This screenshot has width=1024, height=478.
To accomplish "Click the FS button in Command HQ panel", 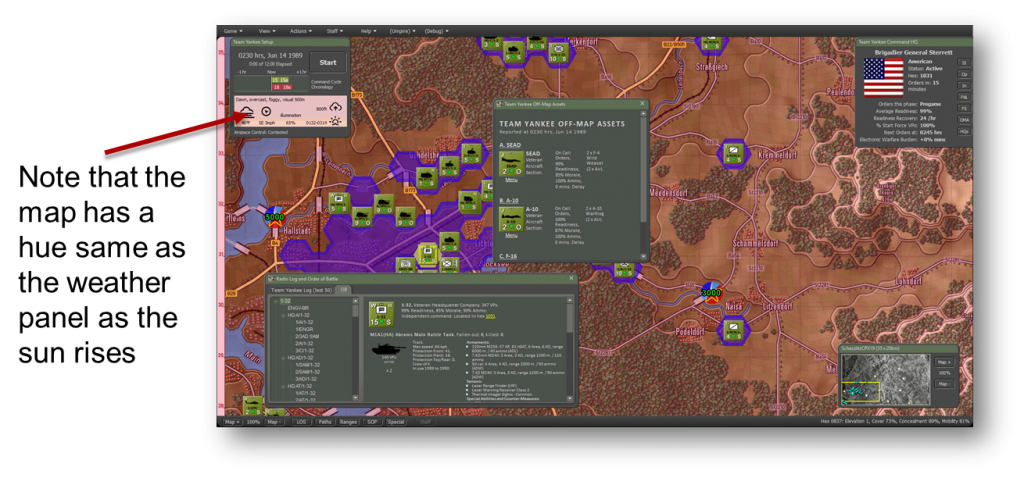I will point(964,108).
